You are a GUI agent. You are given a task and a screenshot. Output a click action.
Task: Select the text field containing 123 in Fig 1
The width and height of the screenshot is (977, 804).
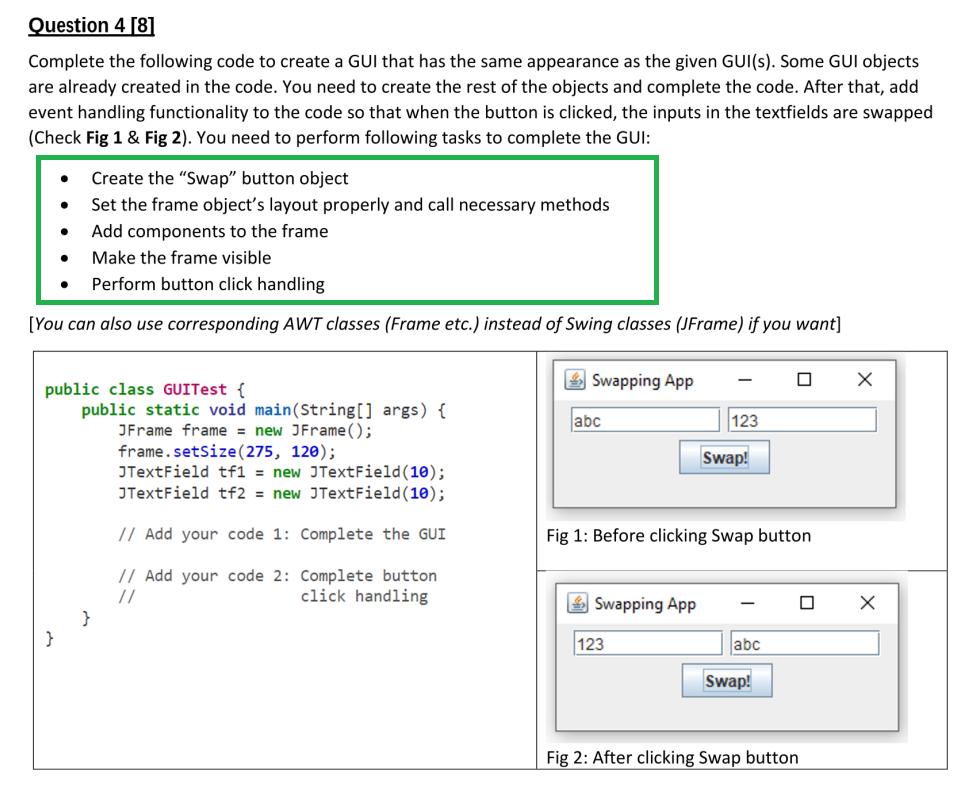pos(801,420)
